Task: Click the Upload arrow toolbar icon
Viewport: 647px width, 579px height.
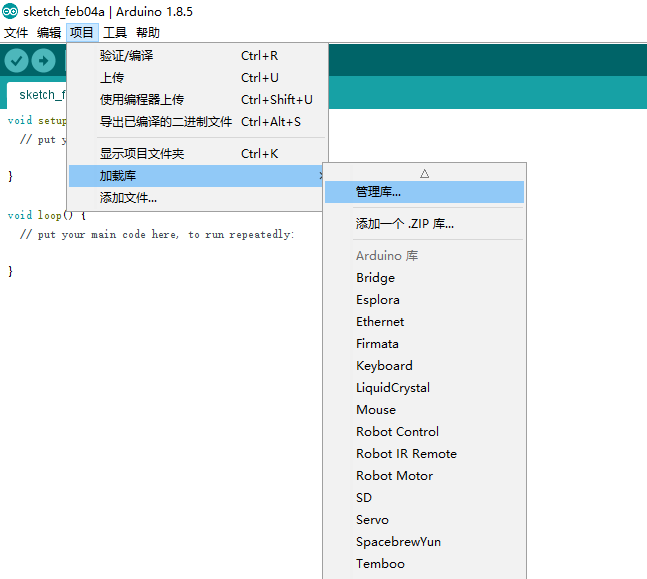Action: [x=43, y=61]
